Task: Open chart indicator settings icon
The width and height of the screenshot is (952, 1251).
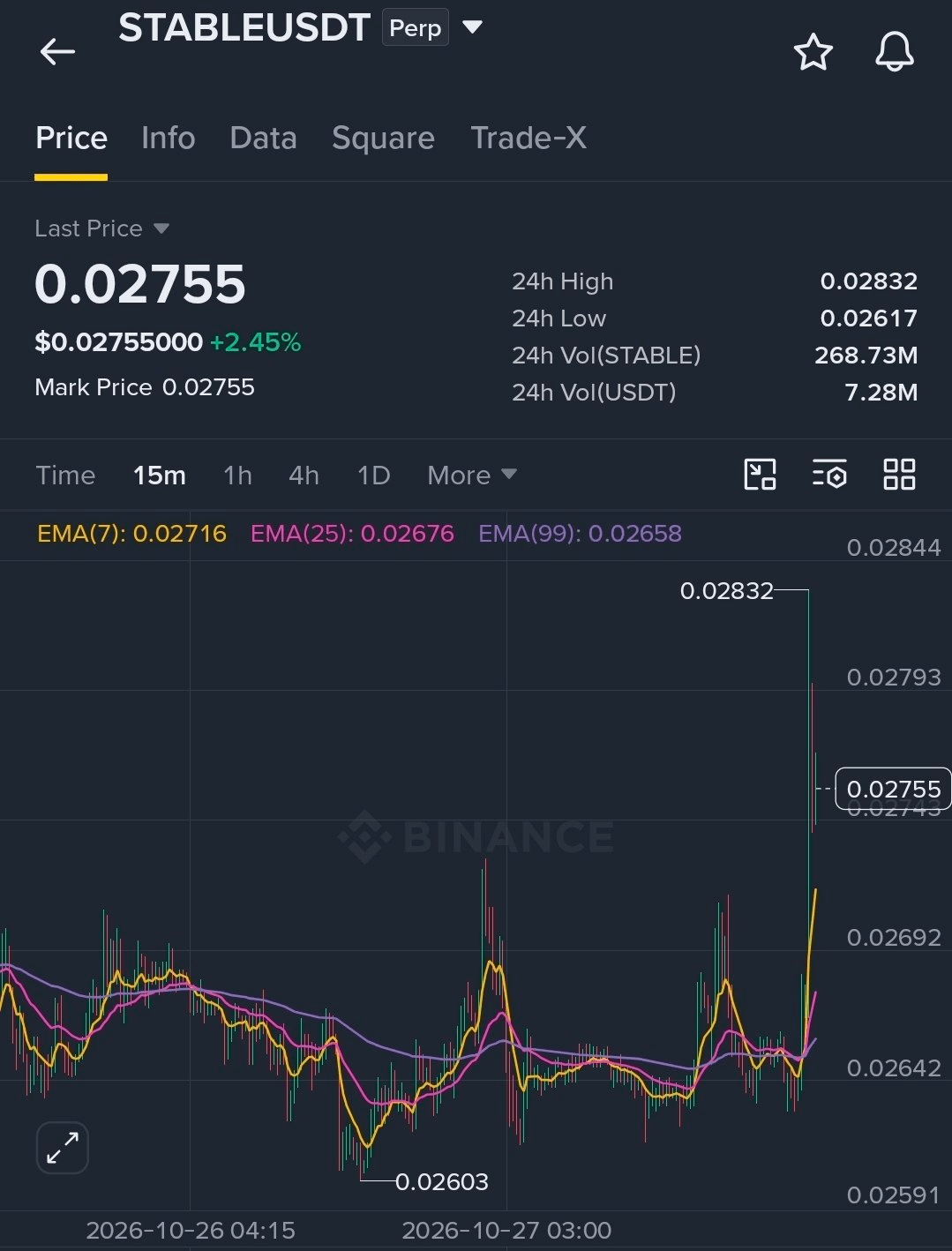Action: point(829,475)
